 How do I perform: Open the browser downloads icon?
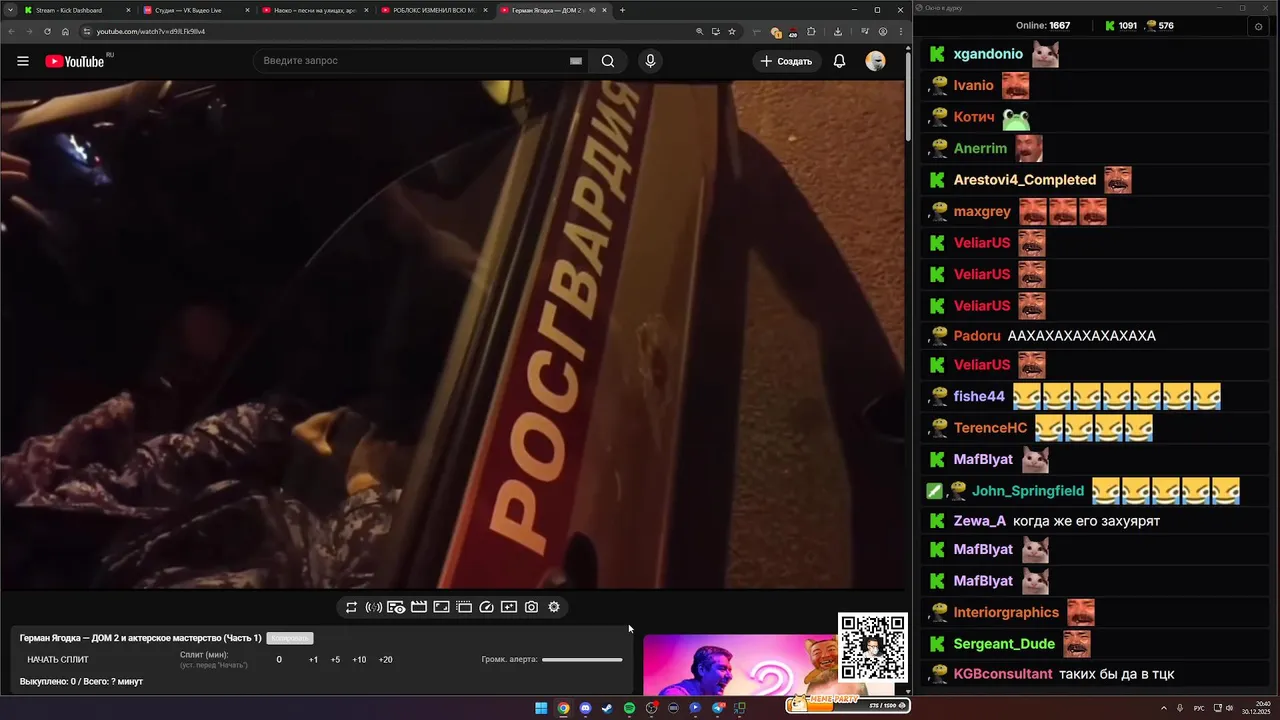[837, 31]
